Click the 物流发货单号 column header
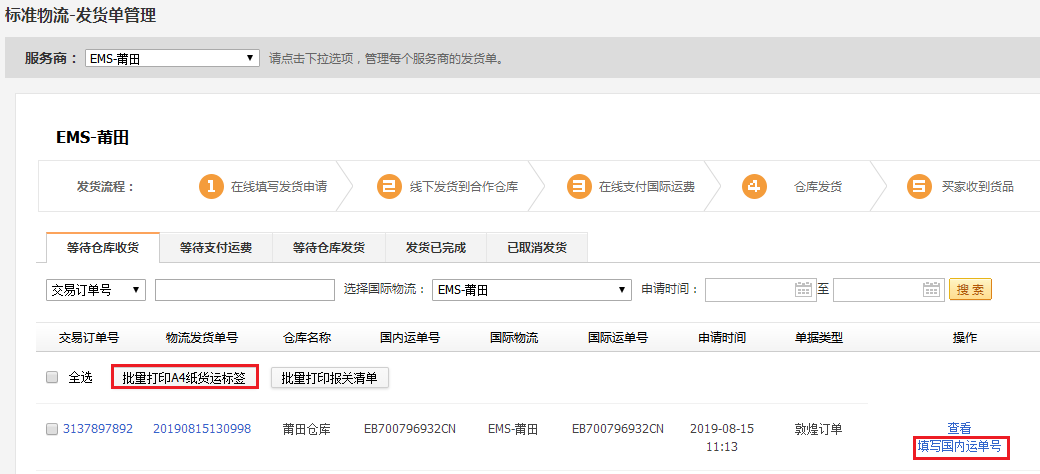 click(x=202, y=337)
